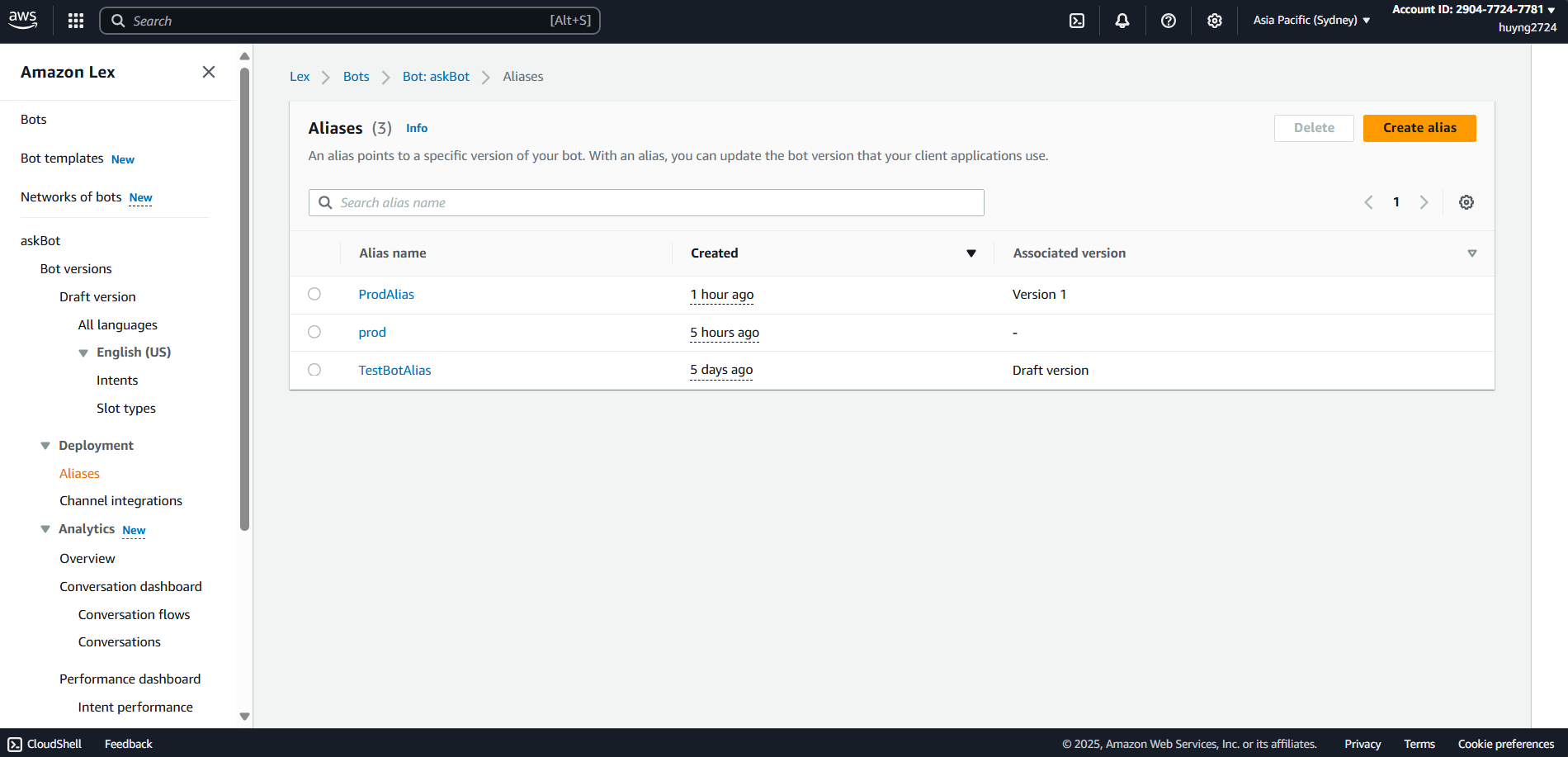The image size is (1568, 757).
Task: Open the help question mark menu
Action: pyautogui.click(x=1169, y=21)
